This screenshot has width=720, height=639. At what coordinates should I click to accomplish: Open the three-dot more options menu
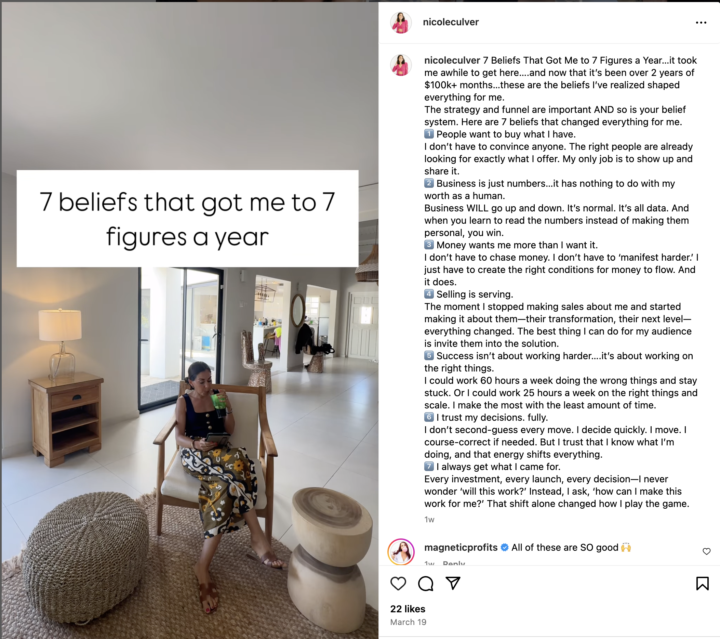[701, 22]
